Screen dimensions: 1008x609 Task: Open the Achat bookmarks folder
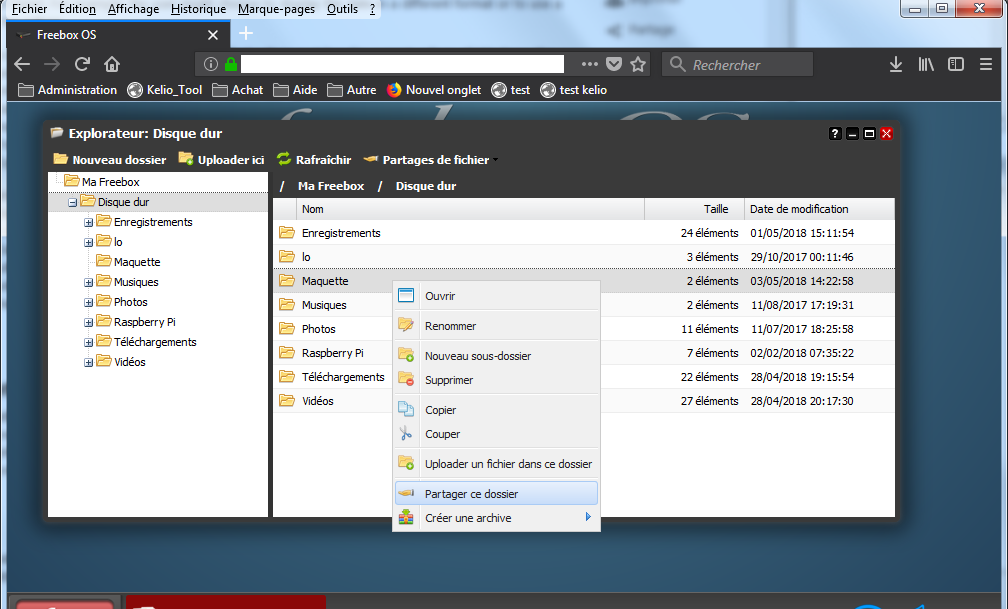point(238,90)
